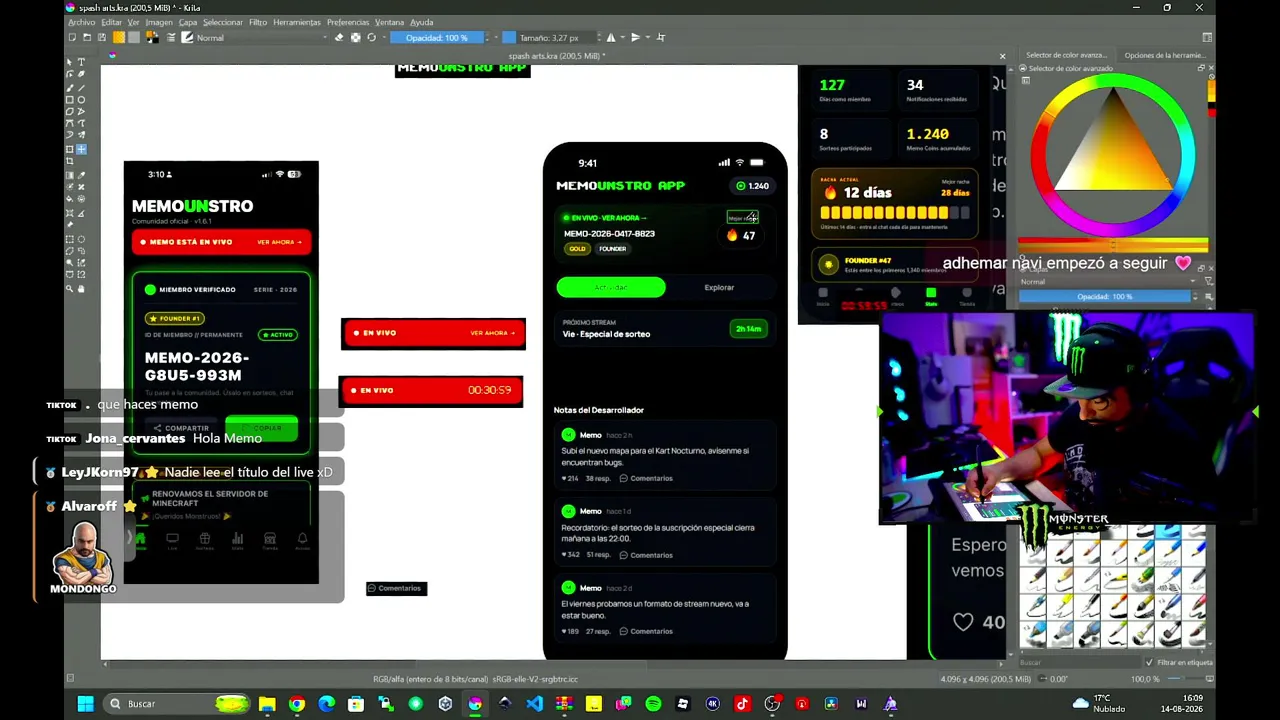1280x720 pixels.
Task: Select the Text tool in toolbox
Action: [x=81, y=62]
